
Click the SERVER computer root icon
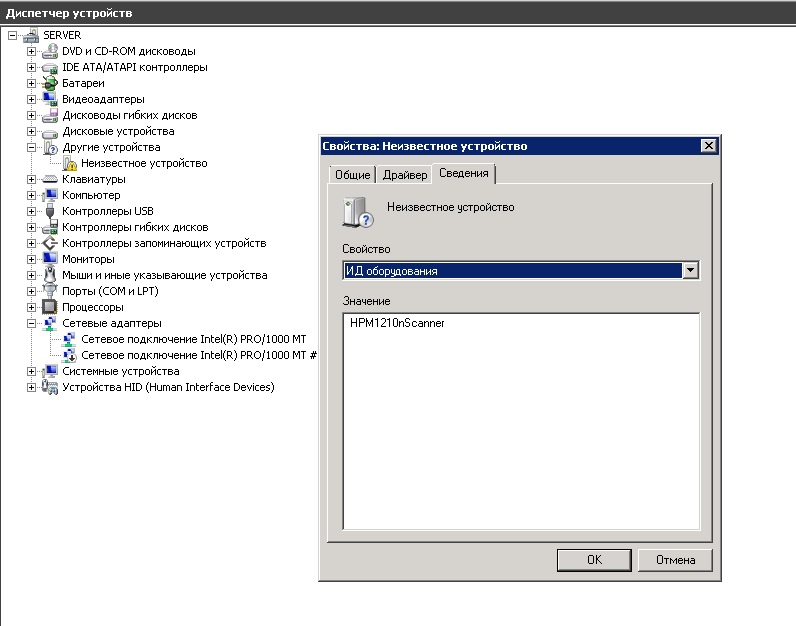(x=30, y=35)
